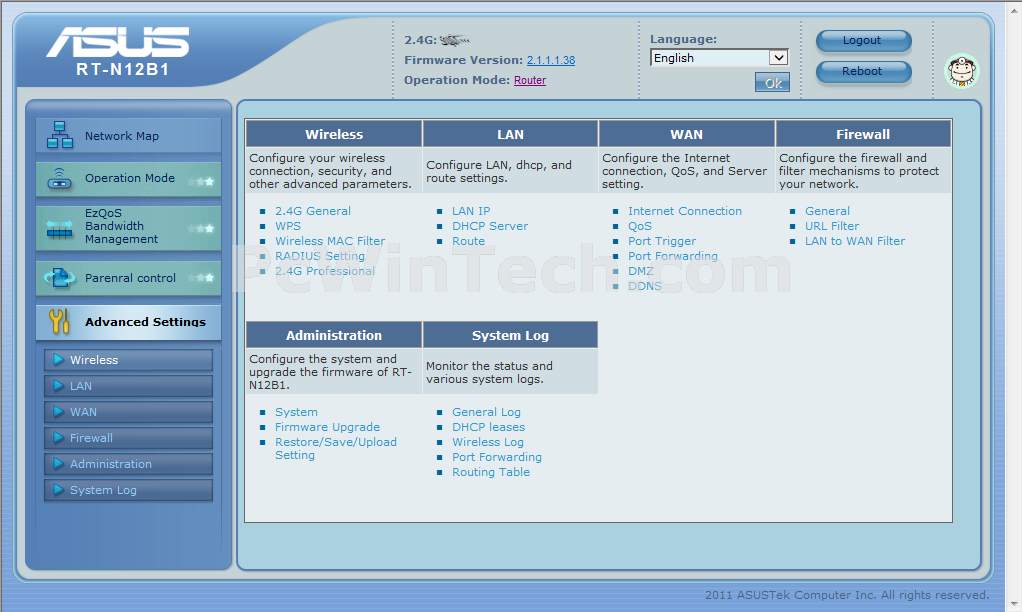Open the Language dropdown
The image size is (1022, 612).
[x=719, y=58]
